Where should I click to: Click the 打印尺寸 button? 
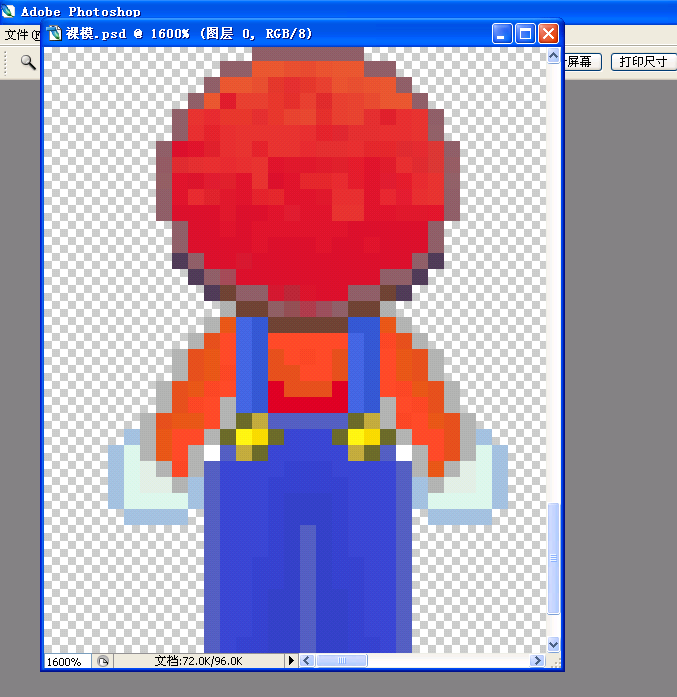coord(643,62)
